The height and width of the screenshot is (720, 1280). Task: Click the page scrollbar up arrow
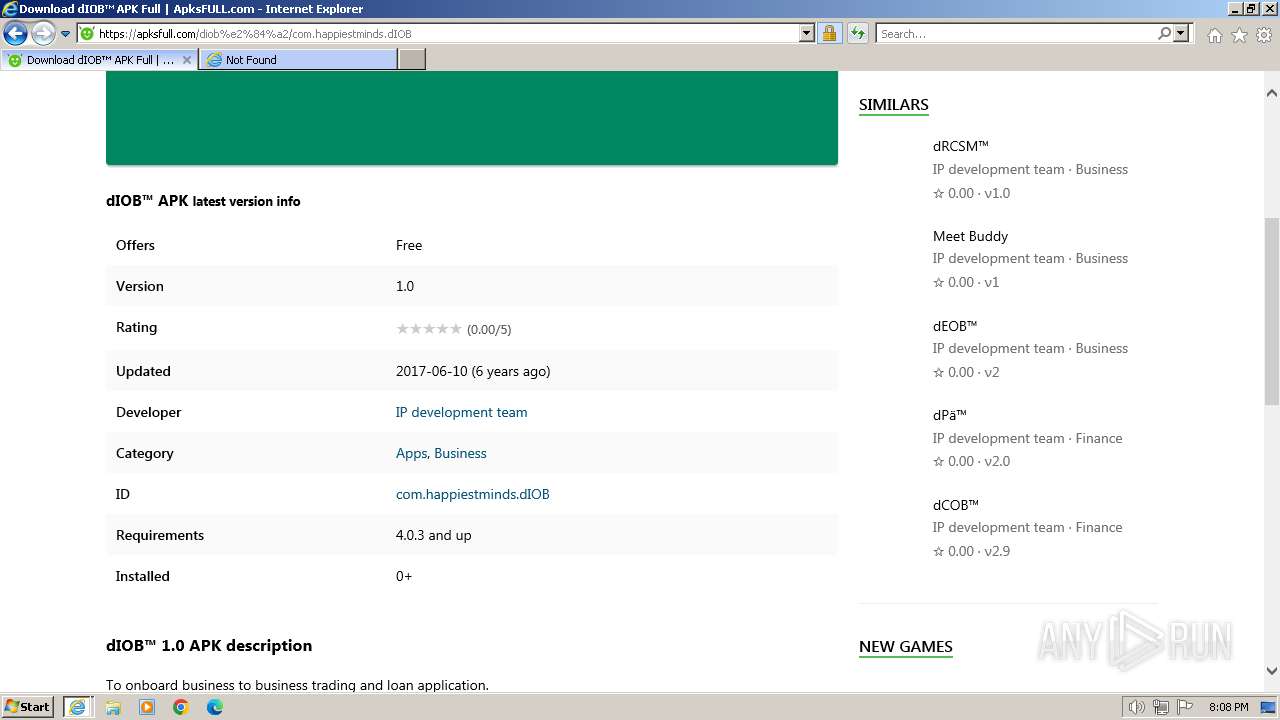[x=1272, y=93]
